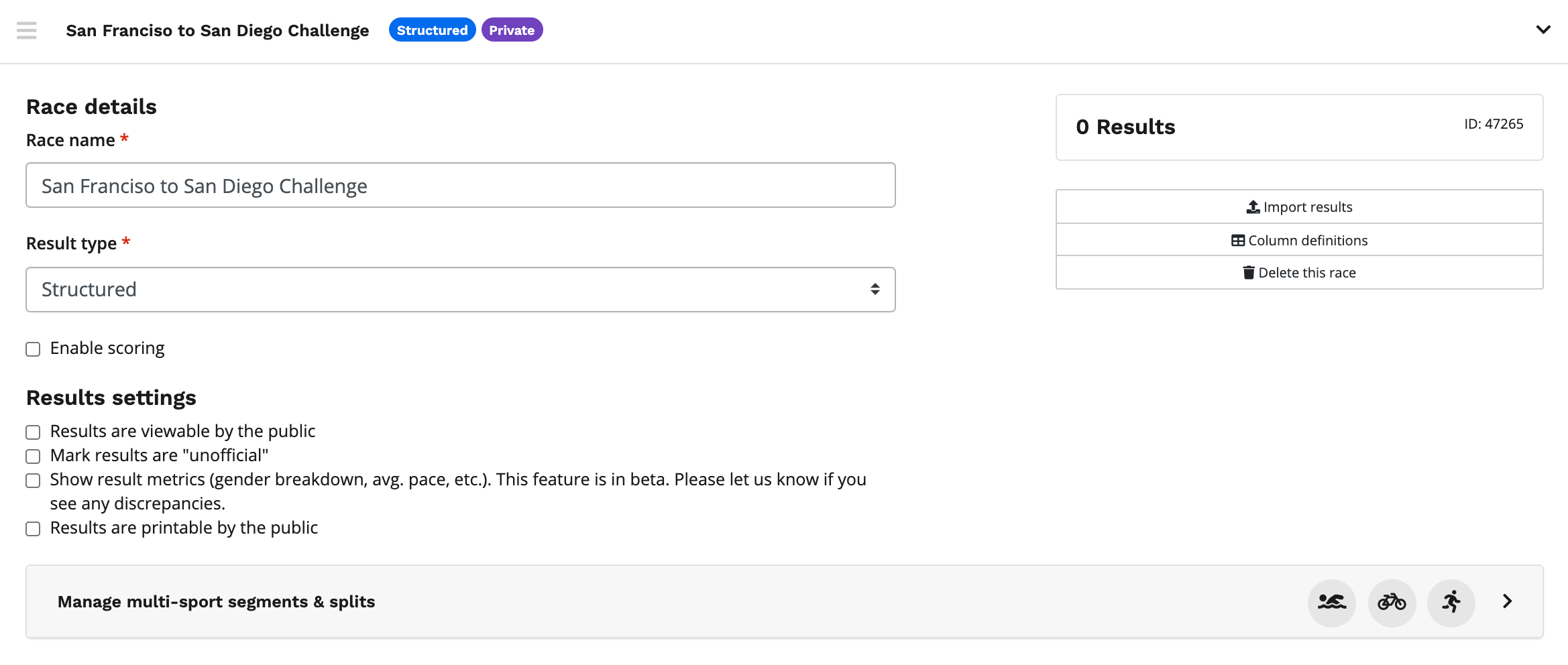
Task: Click the swimming segment icon
Action: point(1331,602)
